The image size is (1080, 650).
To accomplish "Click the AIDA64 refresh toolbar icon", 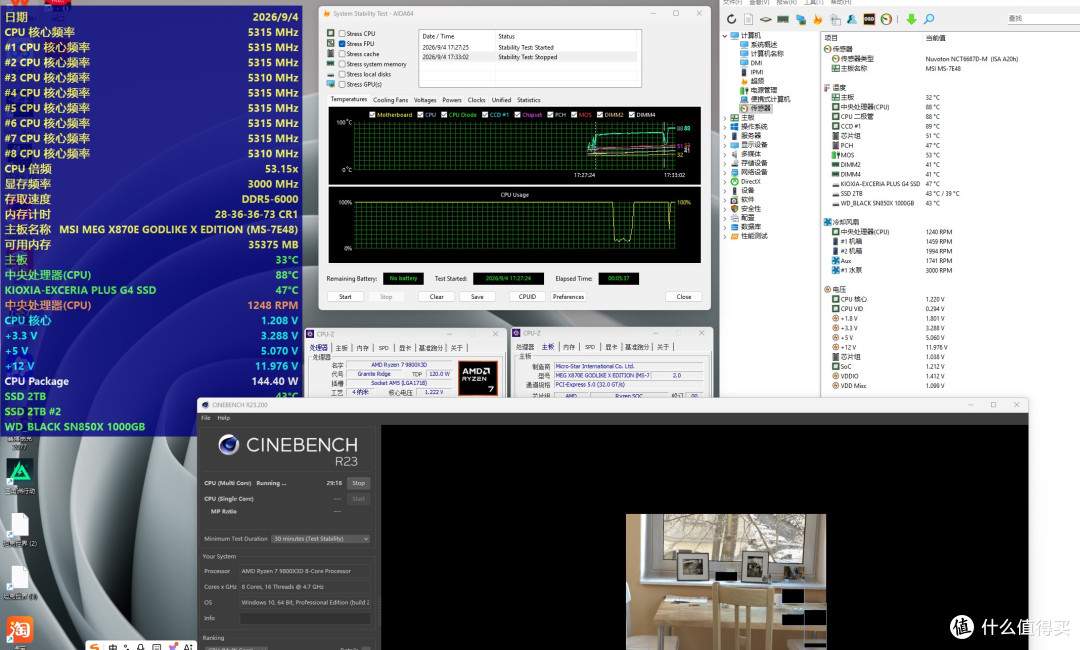I will pos(731,19).
